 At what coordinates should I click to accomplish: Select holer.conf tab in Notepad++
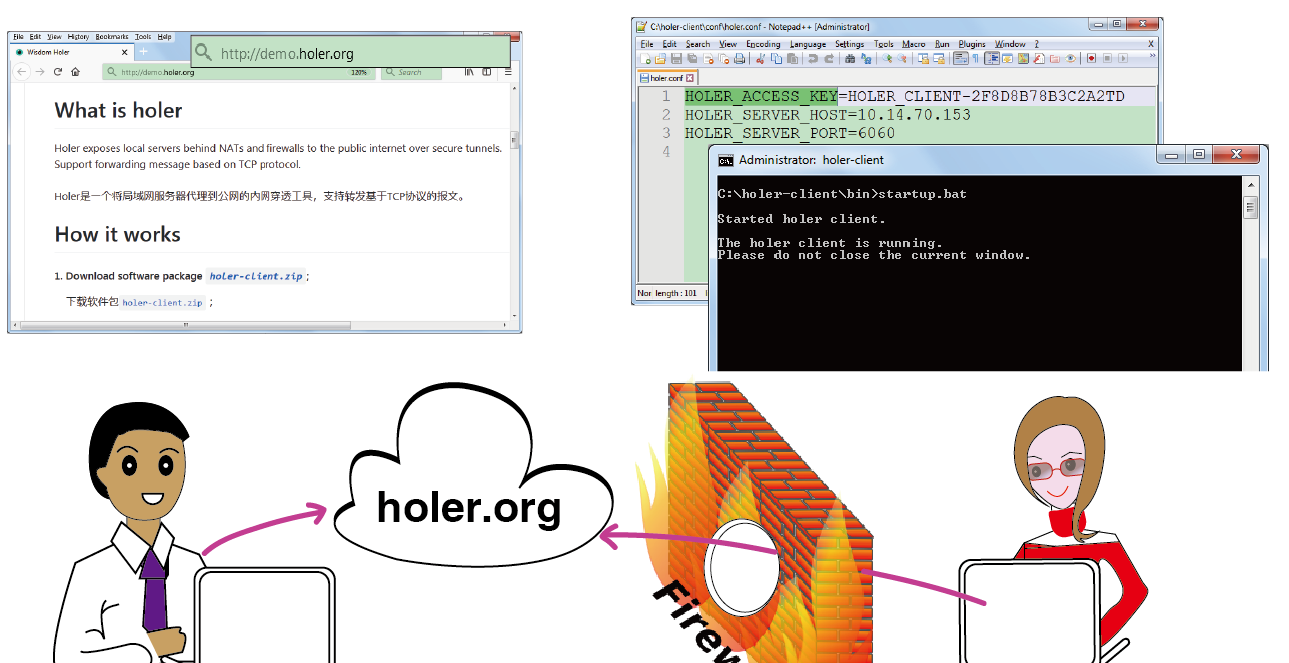click(x=667, y=78)
